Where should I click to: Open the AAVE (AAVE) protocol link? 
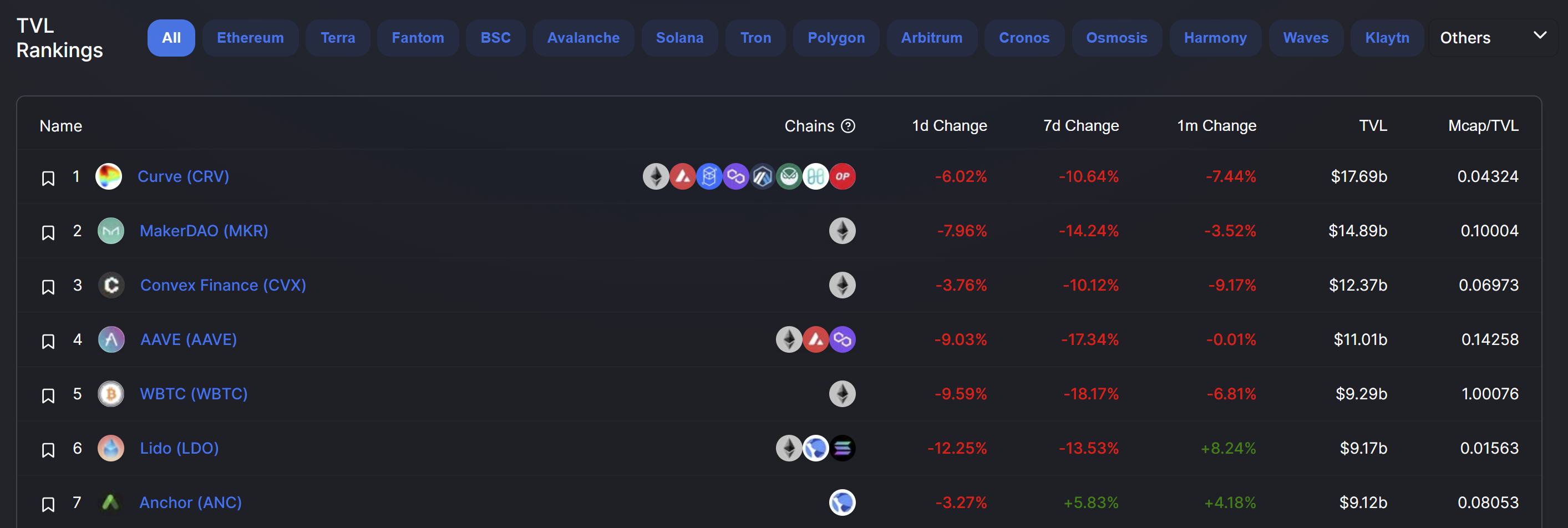tap(188, 340)
